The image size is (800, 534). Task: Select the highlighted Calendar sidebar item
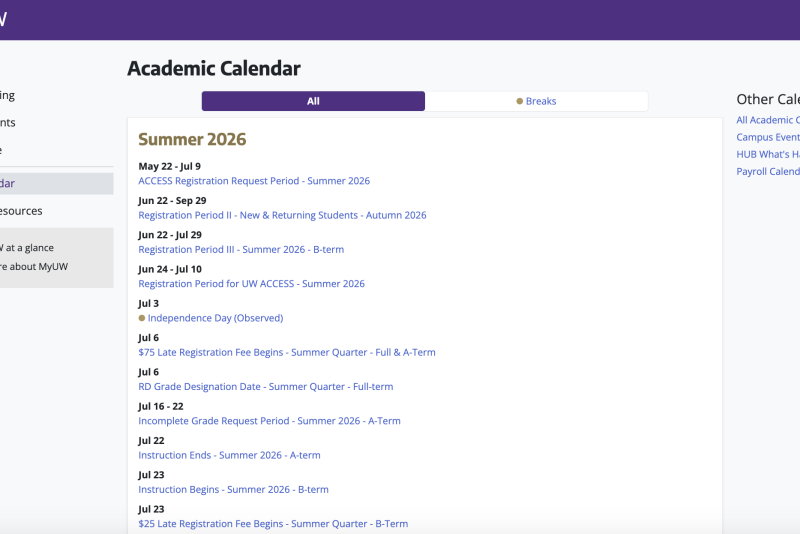tap(56, 184)
